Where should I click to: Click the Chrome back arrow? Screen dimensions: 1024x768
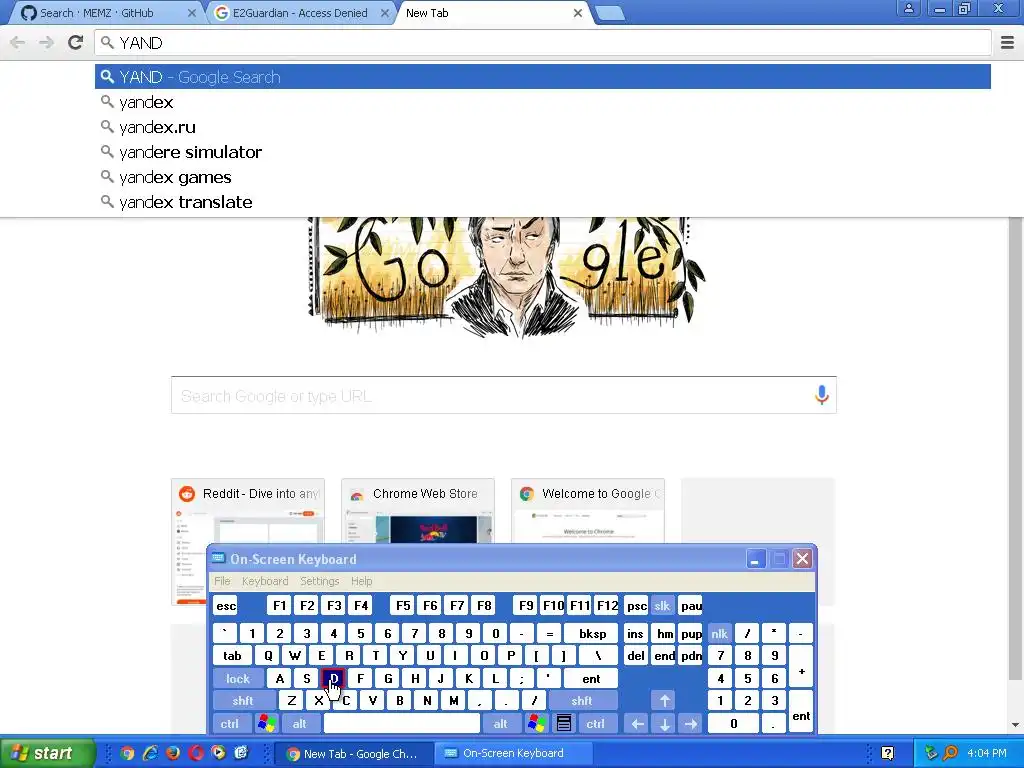(x=18, y=42)
